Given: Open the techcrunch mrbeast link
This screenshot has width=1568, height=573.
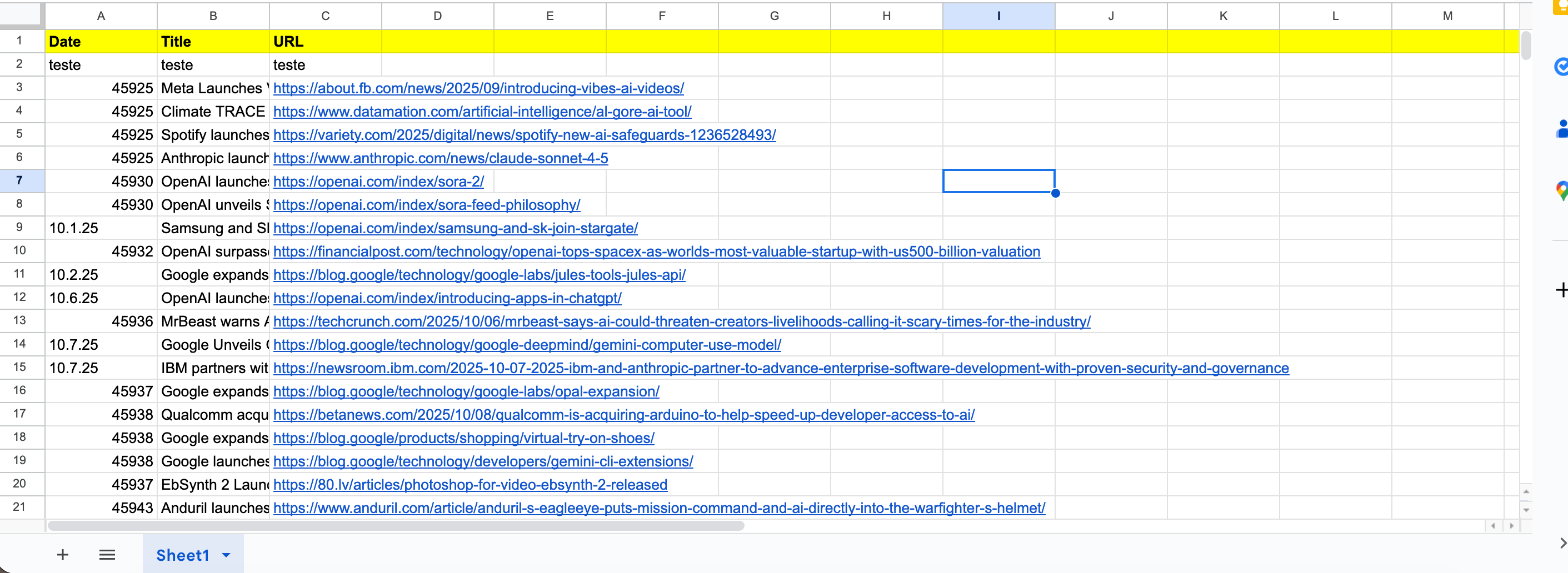Looking at the screenshot, I should 682,321.
